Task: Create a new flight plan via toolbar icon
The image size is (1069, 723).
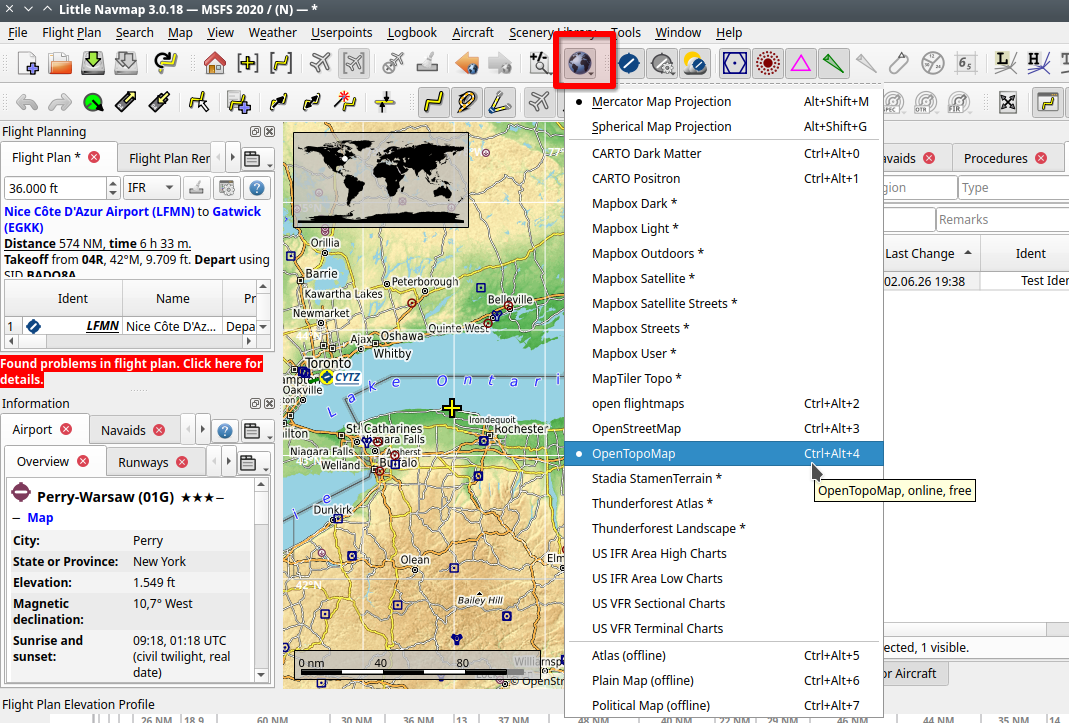Action: (27, 63)
